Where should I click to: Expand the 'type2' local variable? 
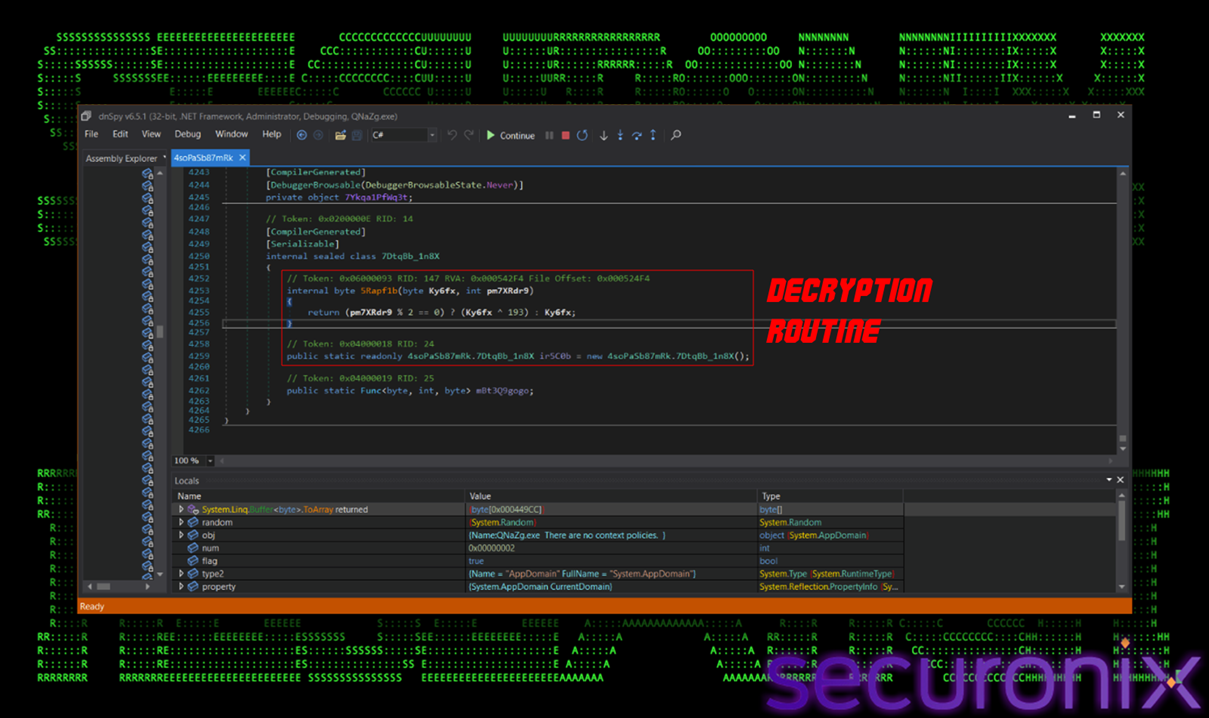tap(181, 574)
